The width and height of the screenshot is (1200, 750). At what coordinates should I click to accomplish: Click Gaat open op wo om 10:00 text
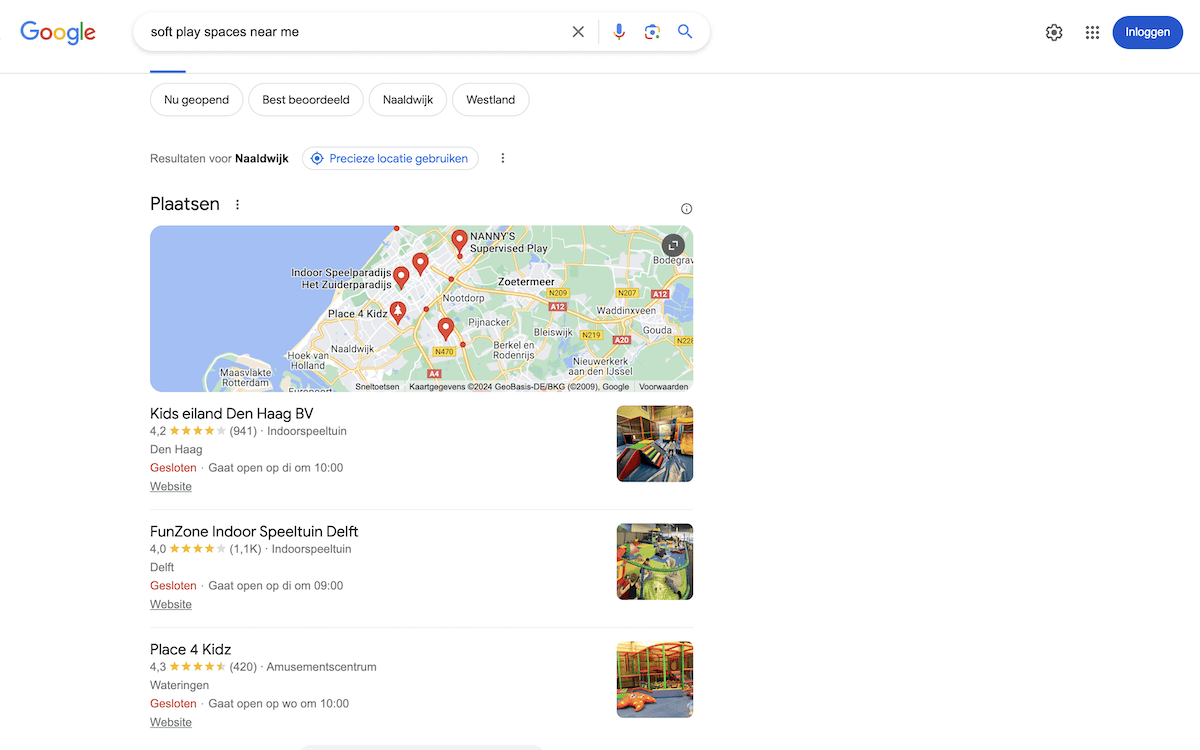tap(279, 704)
